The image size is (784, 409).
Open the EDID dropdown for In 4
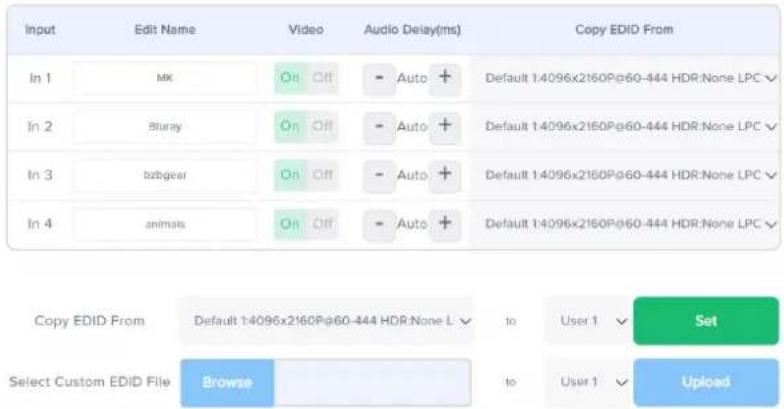pos(630,224)
